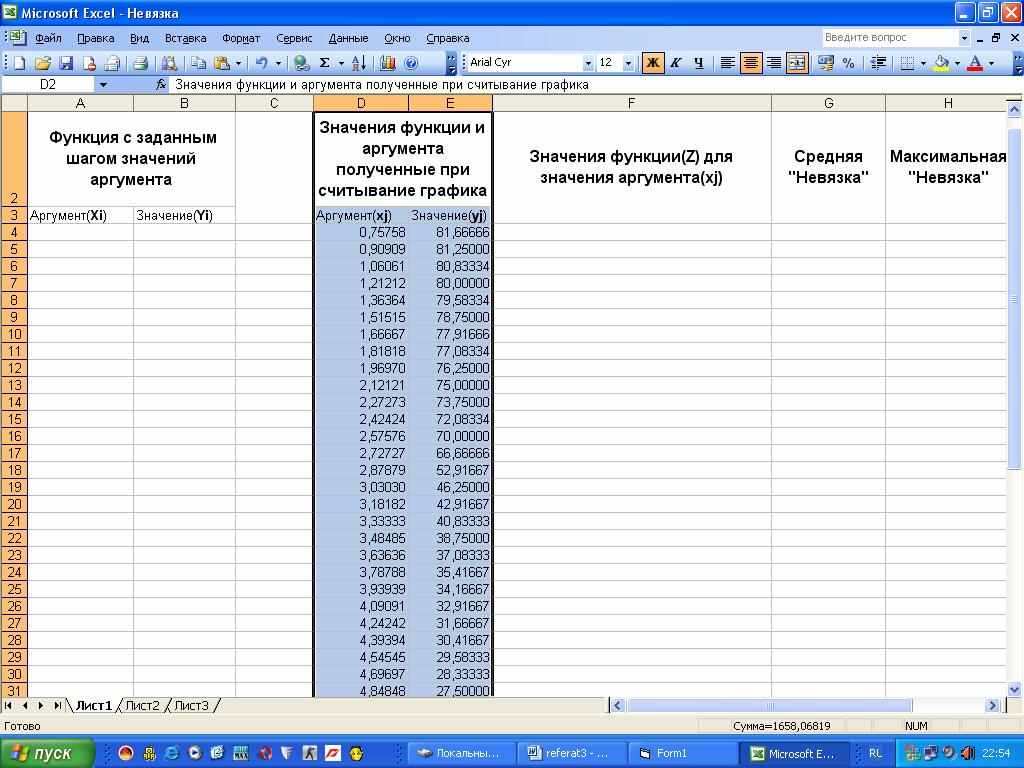Expand the Undo history arrow
Screen dimensions: 1024x768
tap(278, 63)
